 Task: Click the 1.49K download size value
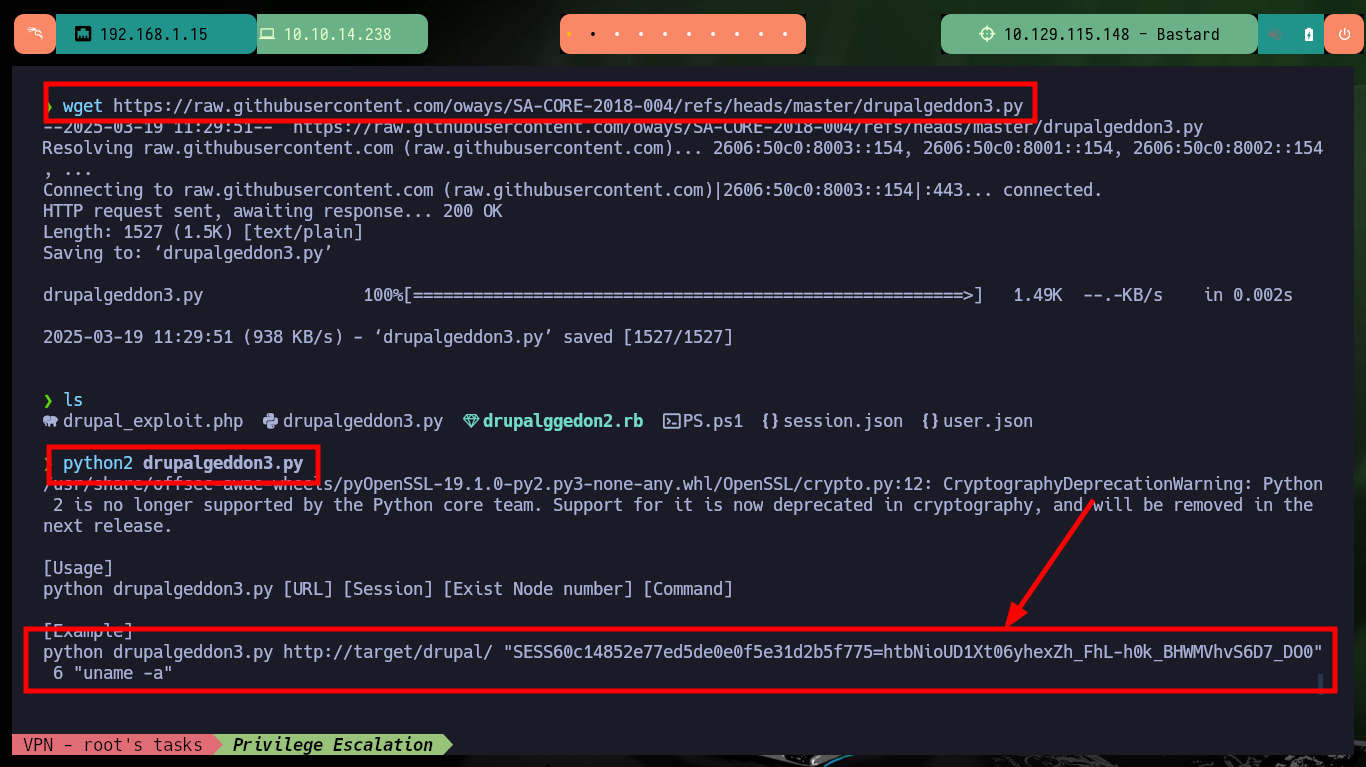click(x=1038, y=295)
